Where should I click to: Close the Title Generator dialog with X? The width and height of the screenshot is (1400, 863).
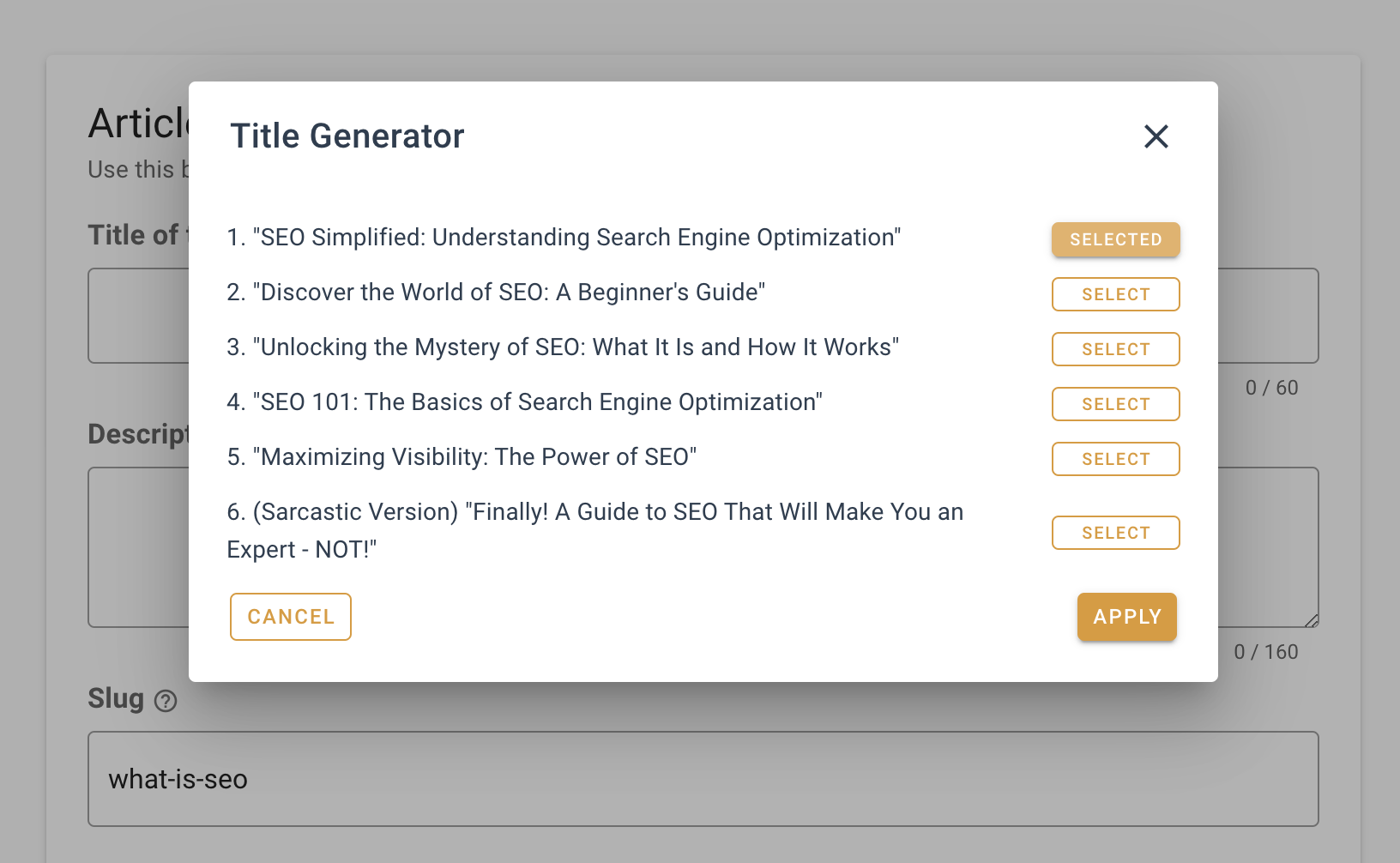click(1156, 136)
